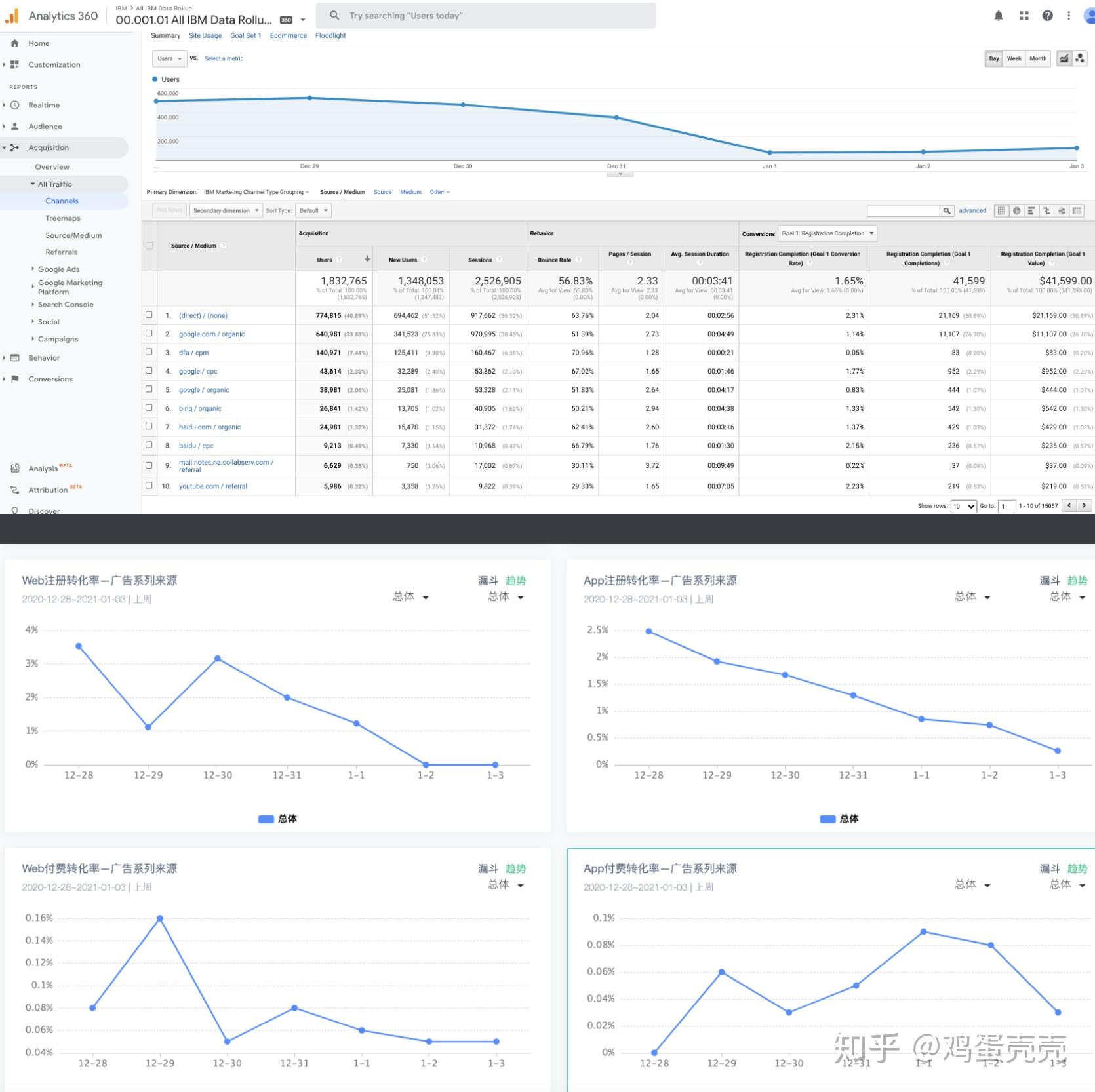Switch to motion chart icon
The image size is (1095, 1092).
point(1079,58)
